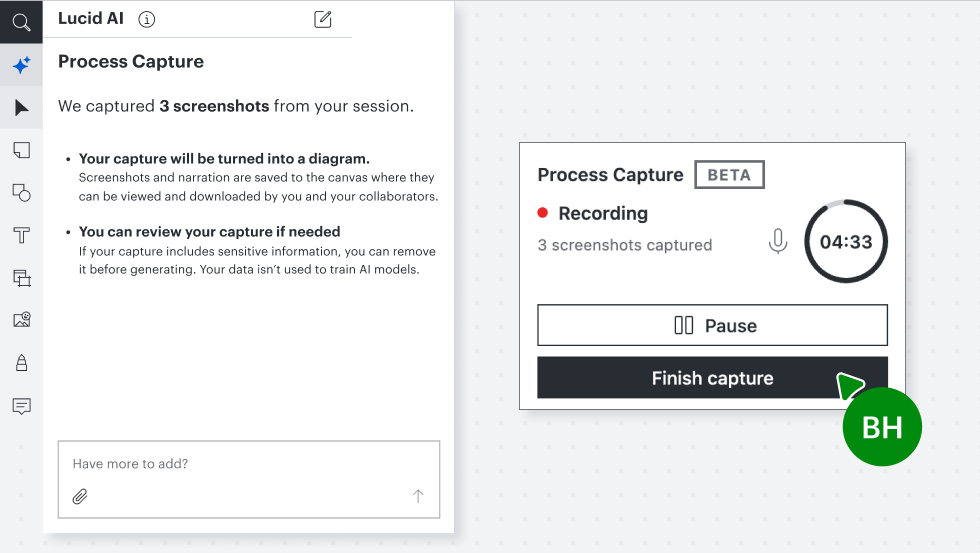The height and width of the screenshot is (553, 980).
Task: Select the stamp marker tool icon
Action: pos(21,363)
